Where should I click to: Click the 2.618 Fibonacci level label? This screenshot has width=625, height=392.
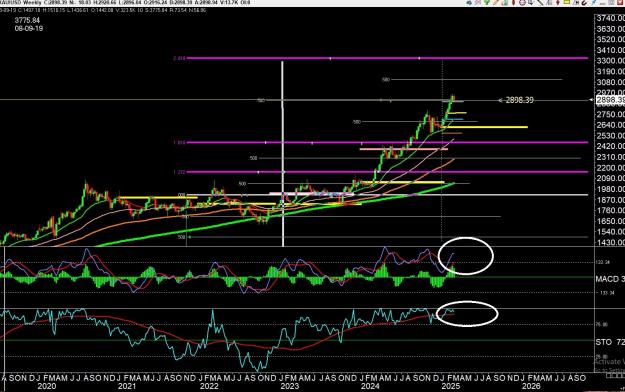pyautogui.click(x=179, y=58)
